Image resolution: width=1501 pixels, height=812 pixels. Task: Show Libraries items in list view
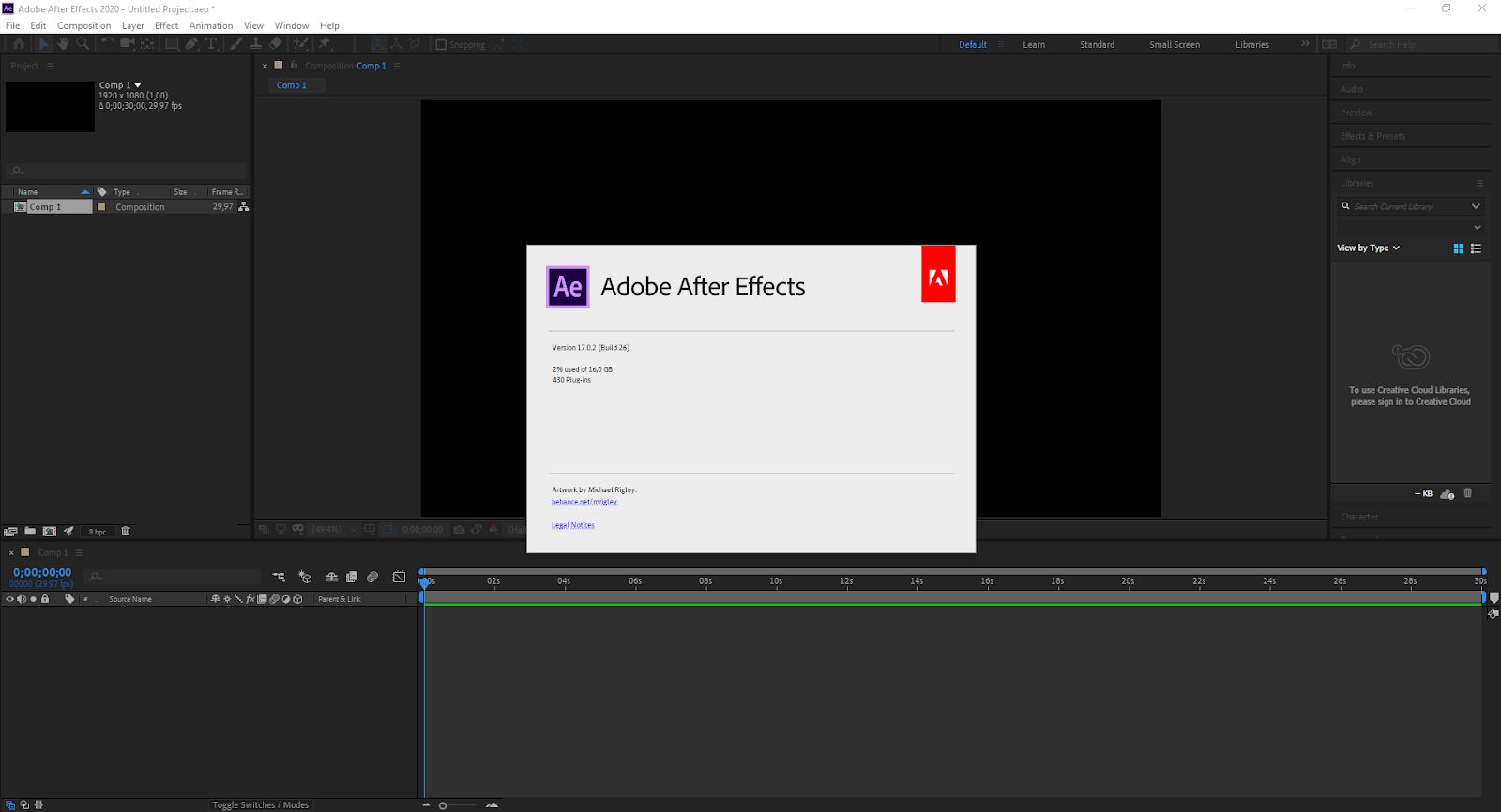[1476, 248]
